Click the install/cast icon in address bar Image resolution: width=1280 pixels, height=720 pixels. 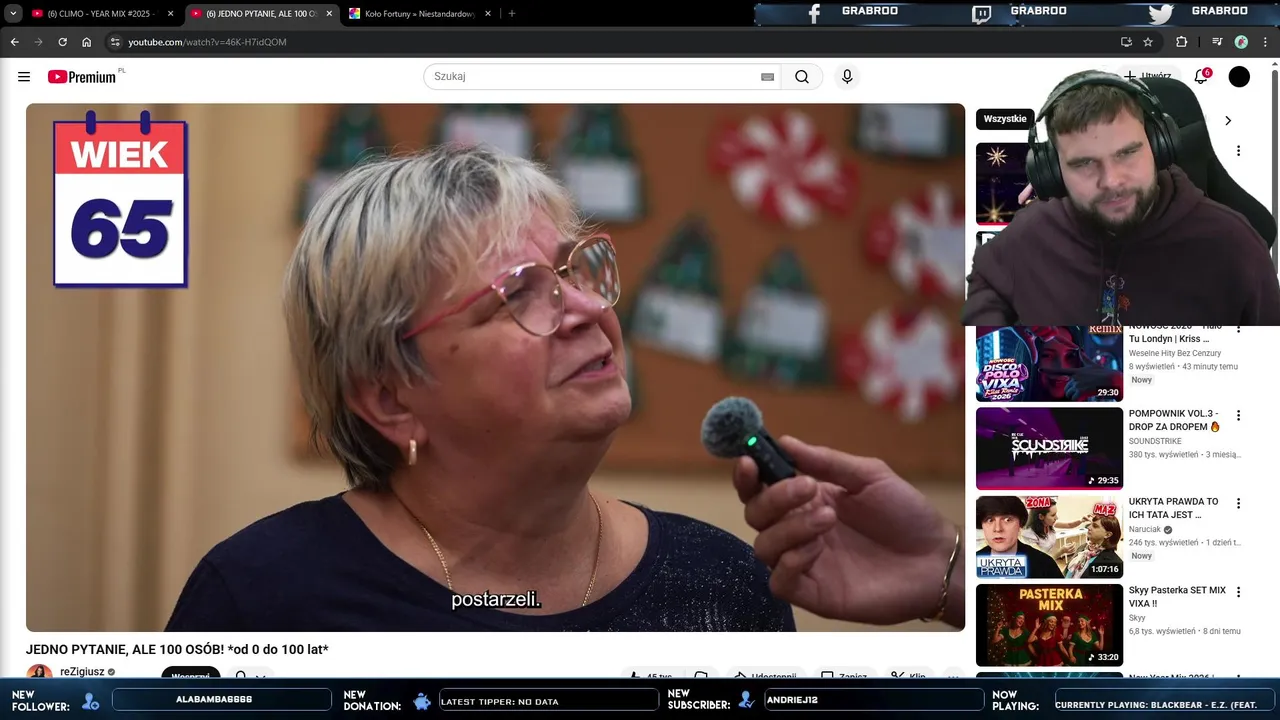(x=1126, y=42)
